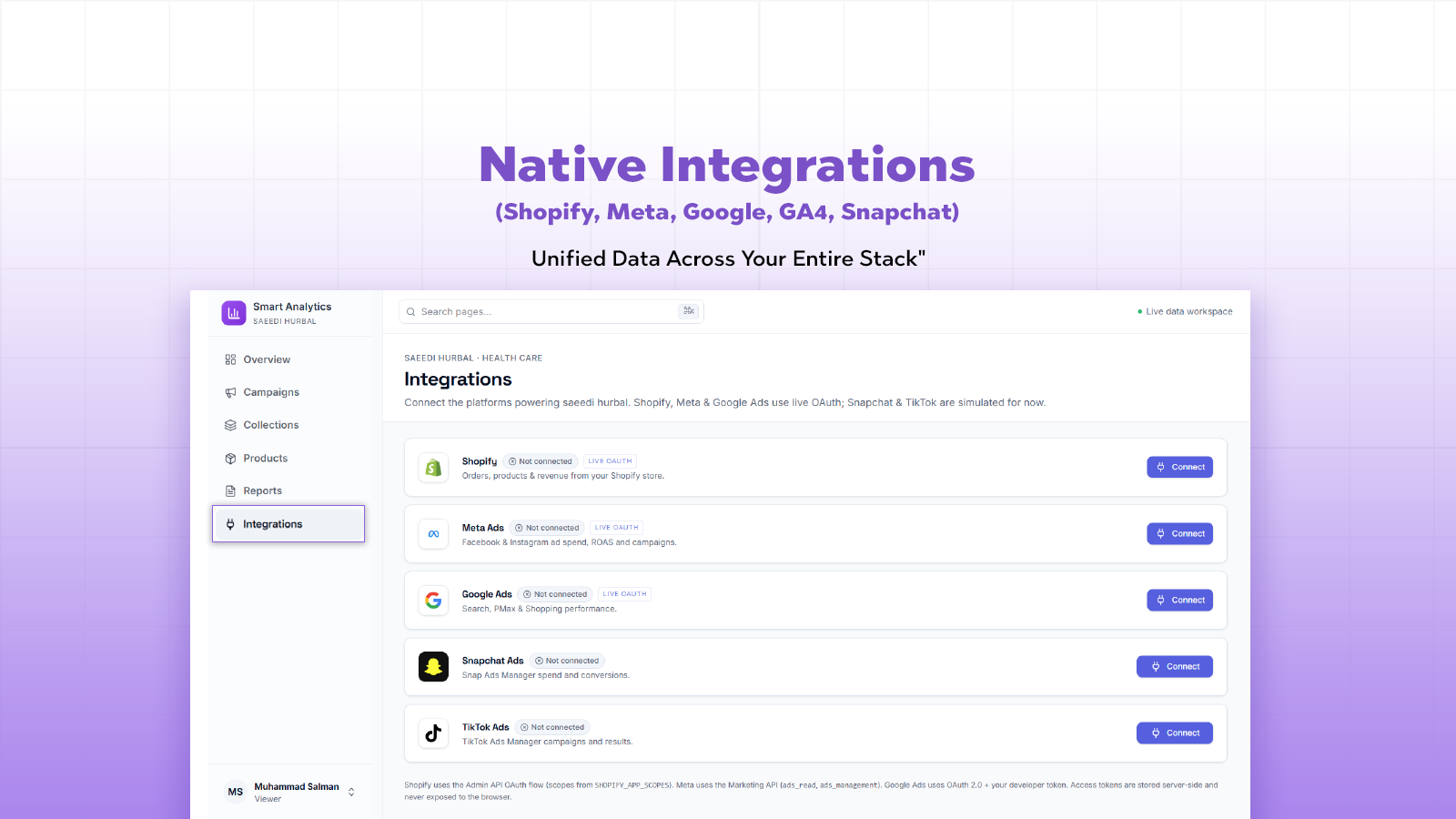Click the Products box icon
The width and height of the screenshot is (1456, 819).
230,459
